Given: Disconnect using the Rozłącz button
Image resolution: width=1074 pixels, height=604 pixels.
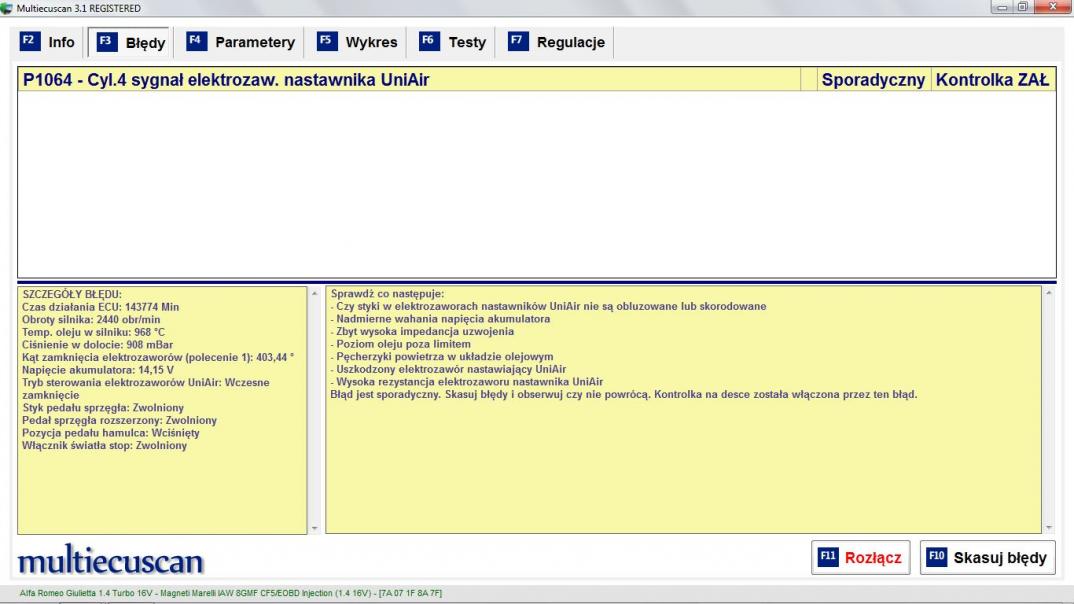Looking at the screenshot, I should (860, 557).
